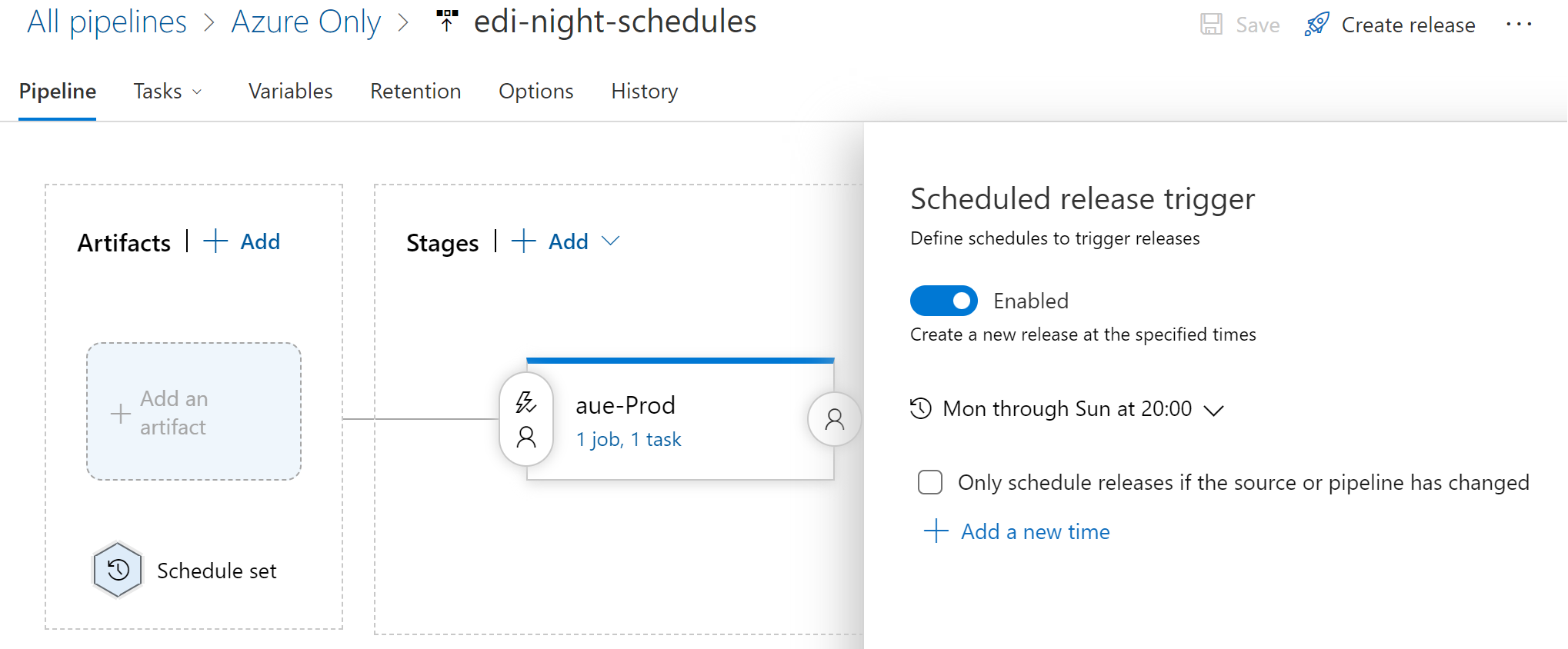Expand the Mon through Sun at 20:00 schedule

(1213, 410)
